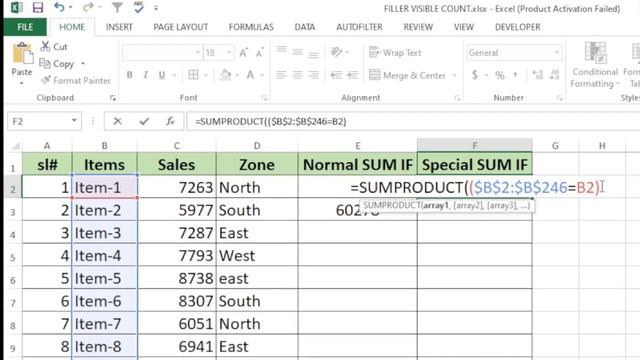Open the font size 18 dropdown
Viewport: 640px width, 360px height.
pyautogui.click(x=229, y=53)
